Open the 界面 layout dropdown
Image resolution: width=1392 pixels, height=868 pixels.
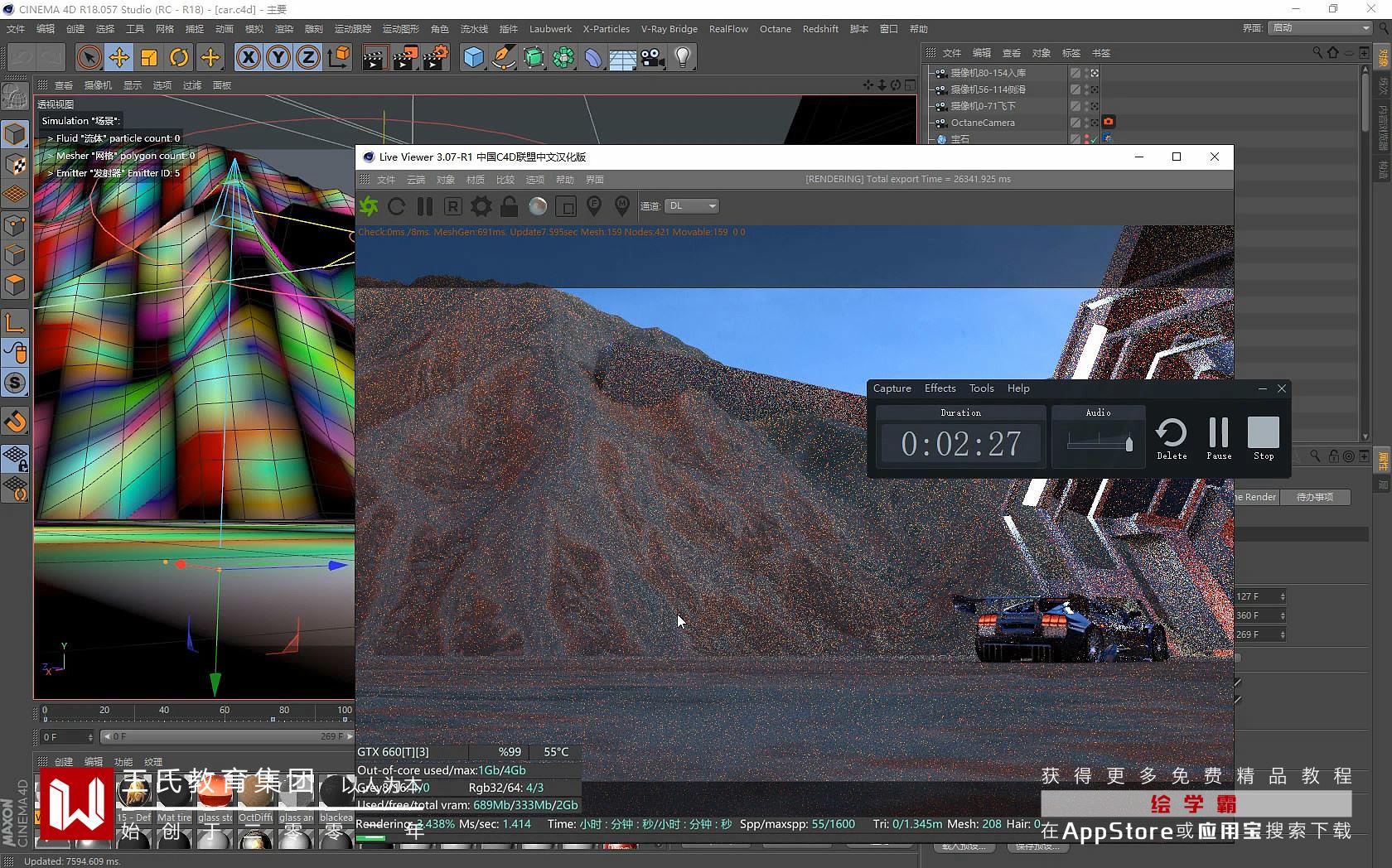coord(1321,28)
